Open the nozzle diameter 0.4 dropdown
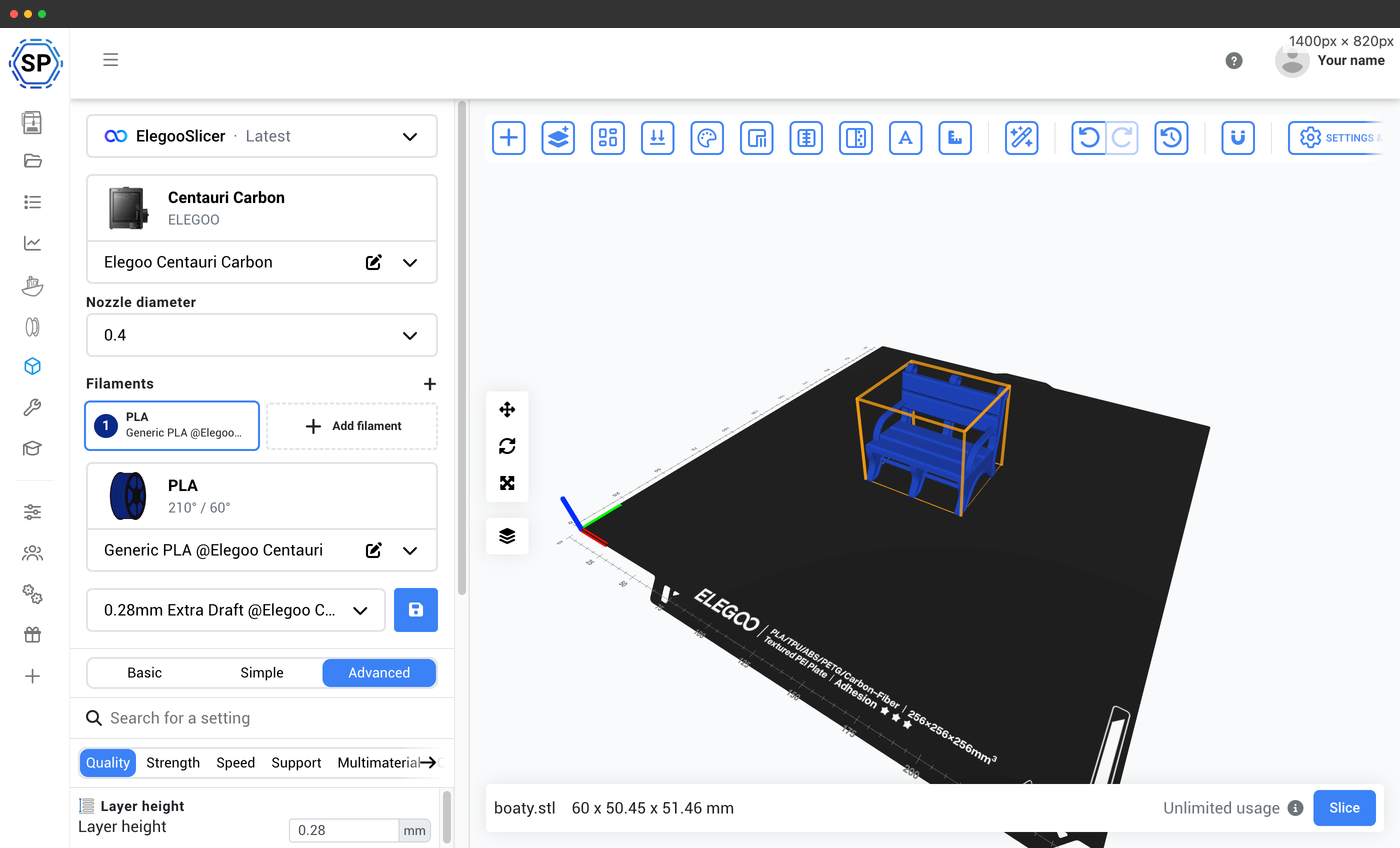This screenshot has width=1400, height=848. click(x=262, y=335)
